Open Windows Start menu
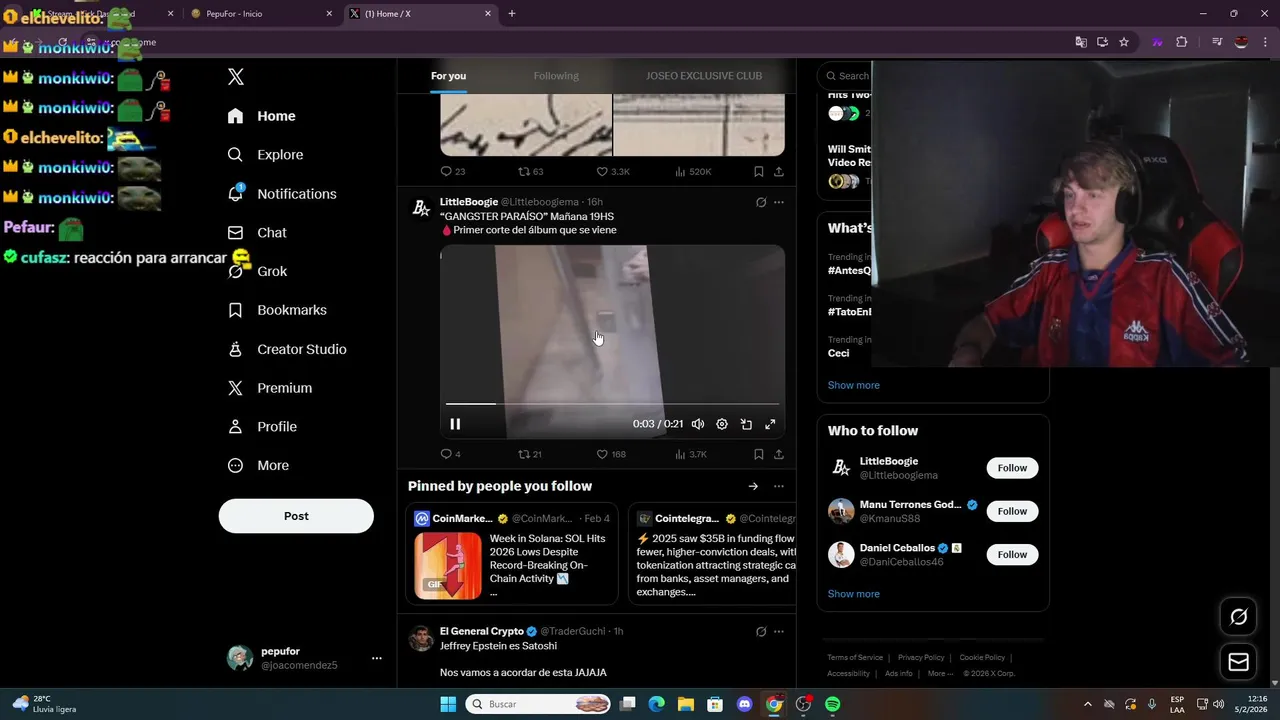 447,704
